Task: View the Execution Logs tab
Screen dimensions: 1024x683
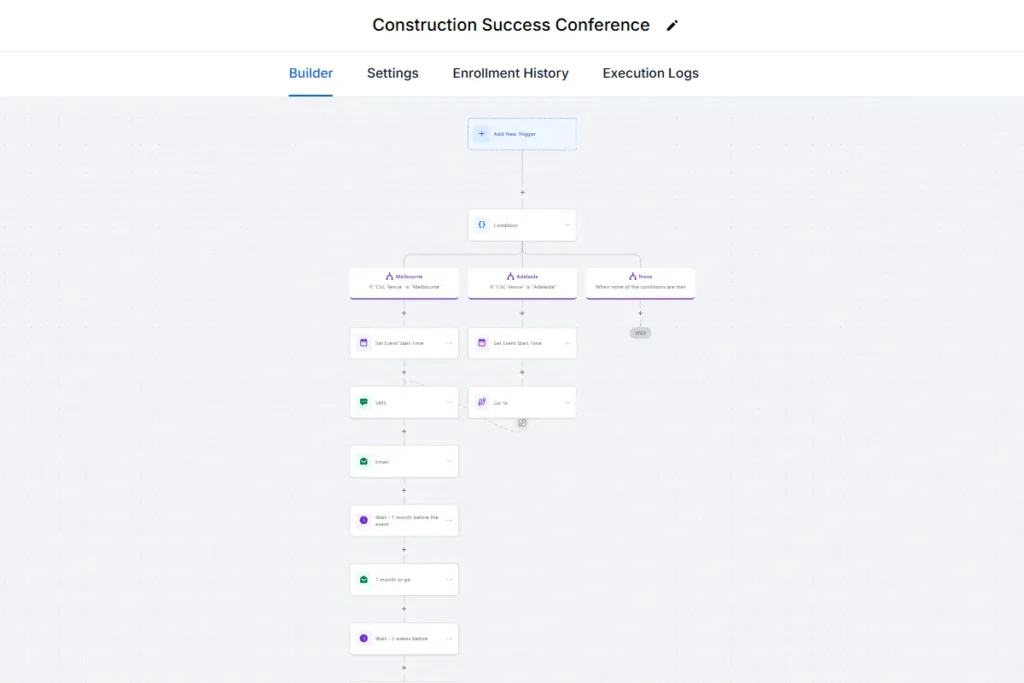Action: tap(650, 73)
